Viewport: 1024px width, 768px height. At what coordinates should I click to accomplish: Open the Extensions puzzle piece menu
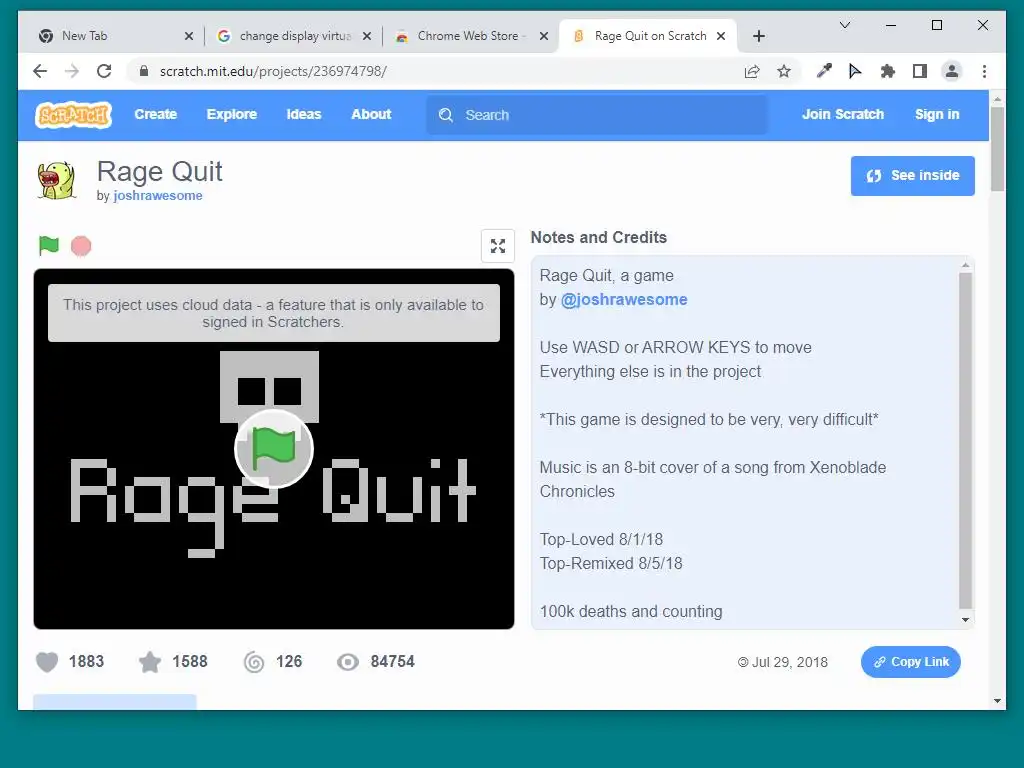[x=888, y=71]
